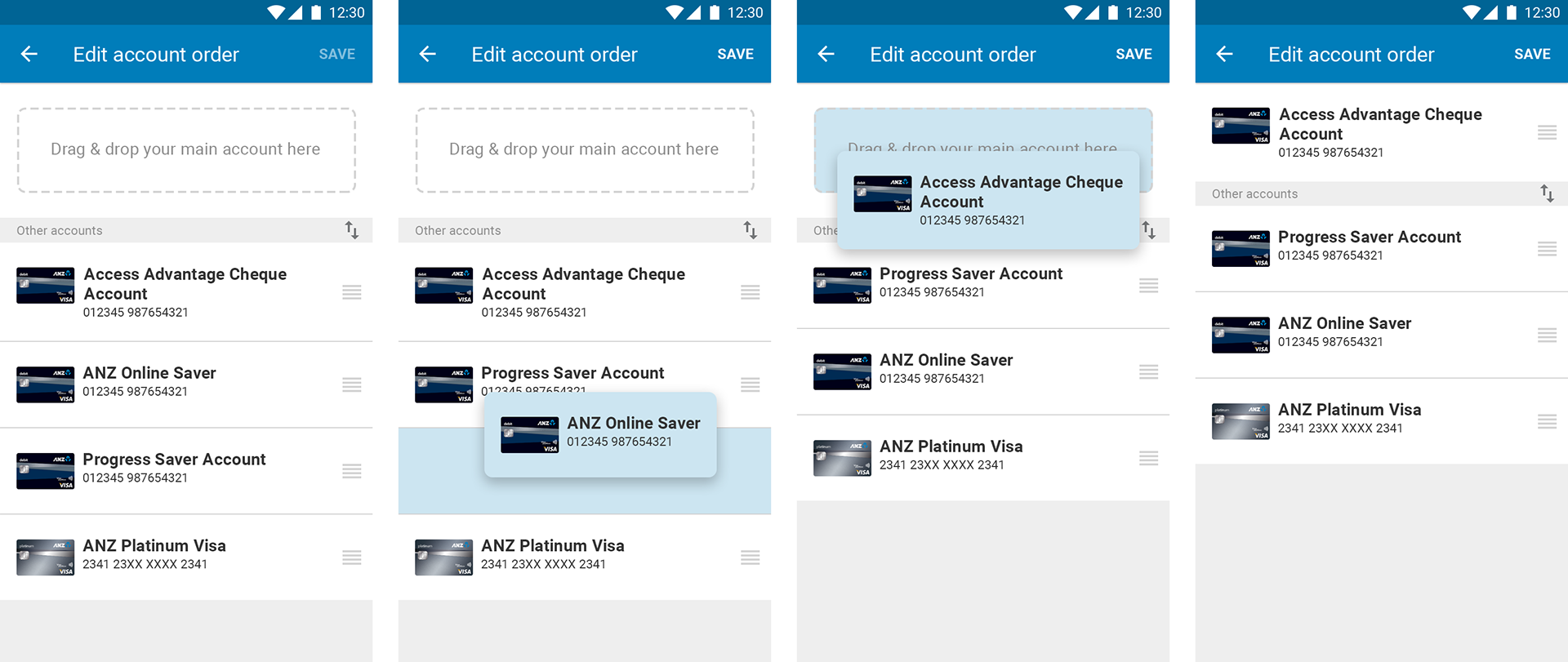Select ANZ Online Saver text in fourth screen
Viewport: 1568px width, 662px height.
click(x=1345, y=324)
